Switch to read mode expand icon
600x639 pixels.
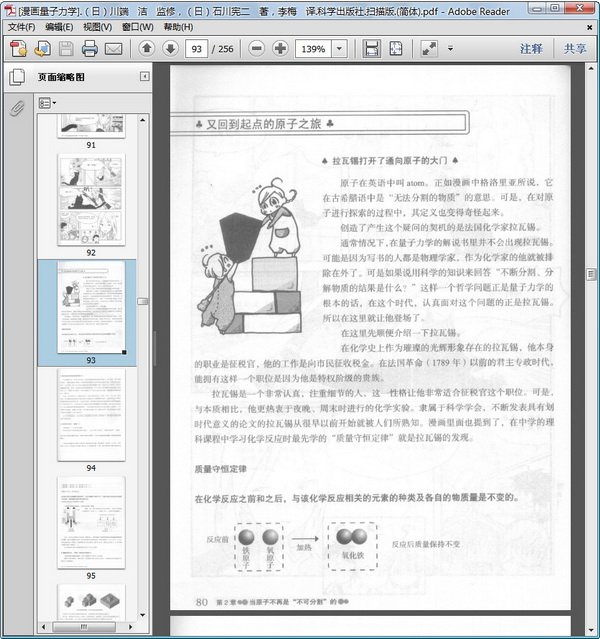[429, 48]
